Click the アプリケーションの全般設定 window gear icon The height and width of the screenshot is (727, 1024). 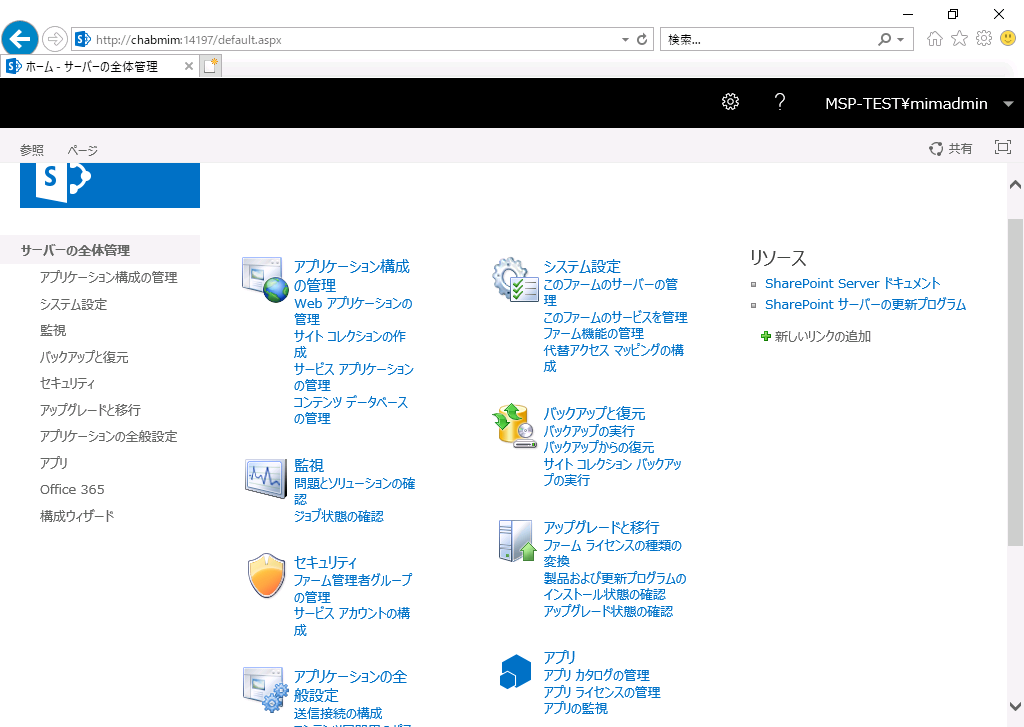coord(265,690)
